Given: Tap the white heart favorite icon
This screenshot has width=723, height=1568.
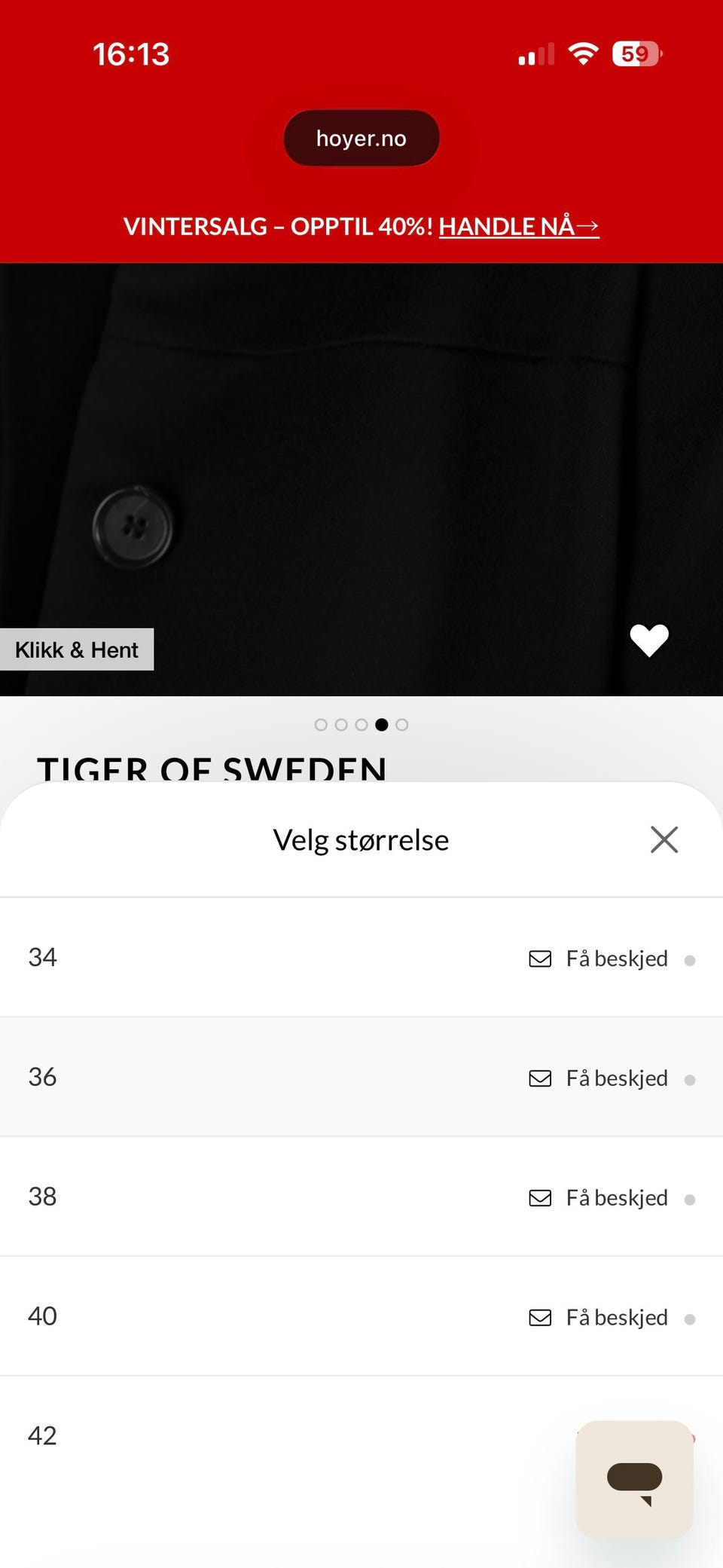Looking at the screenshot, I should [648, 640].
